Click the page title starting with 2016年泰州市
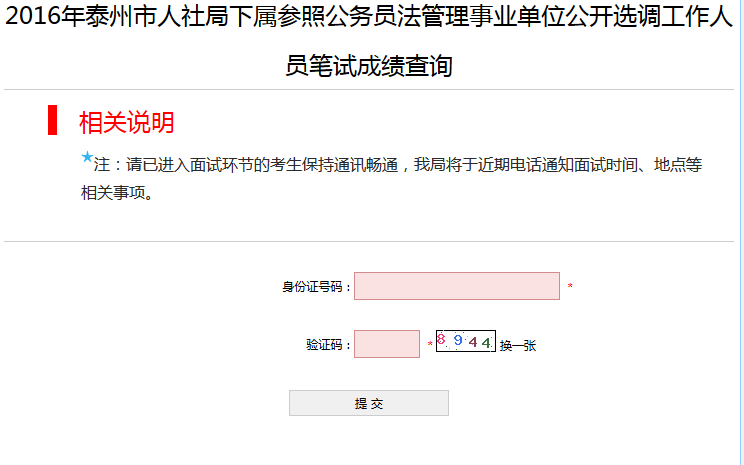This screenshot has height=465, width=744. click(370, 20)
